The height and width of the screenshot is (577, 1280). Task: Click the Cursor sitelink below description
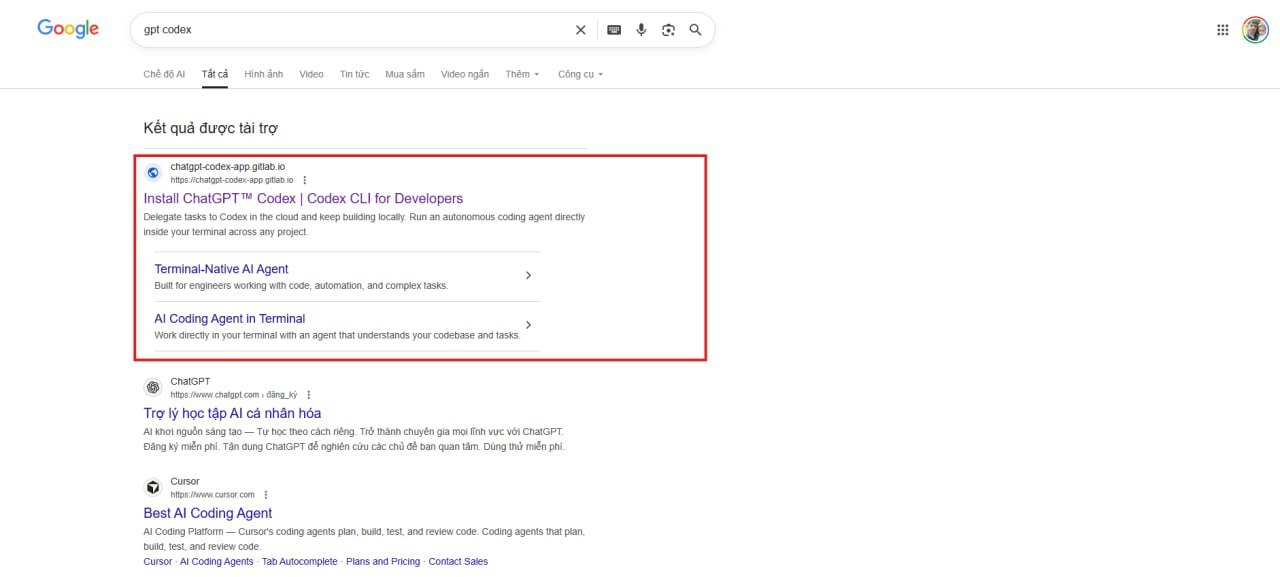pyautogui.click(x=158, y=562)
